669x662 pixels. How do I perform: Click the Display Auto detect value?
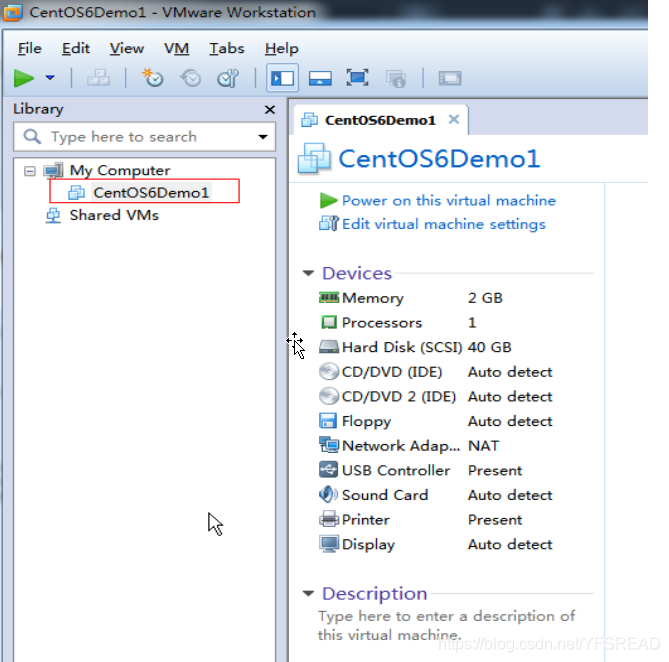(x=510, y=544)
